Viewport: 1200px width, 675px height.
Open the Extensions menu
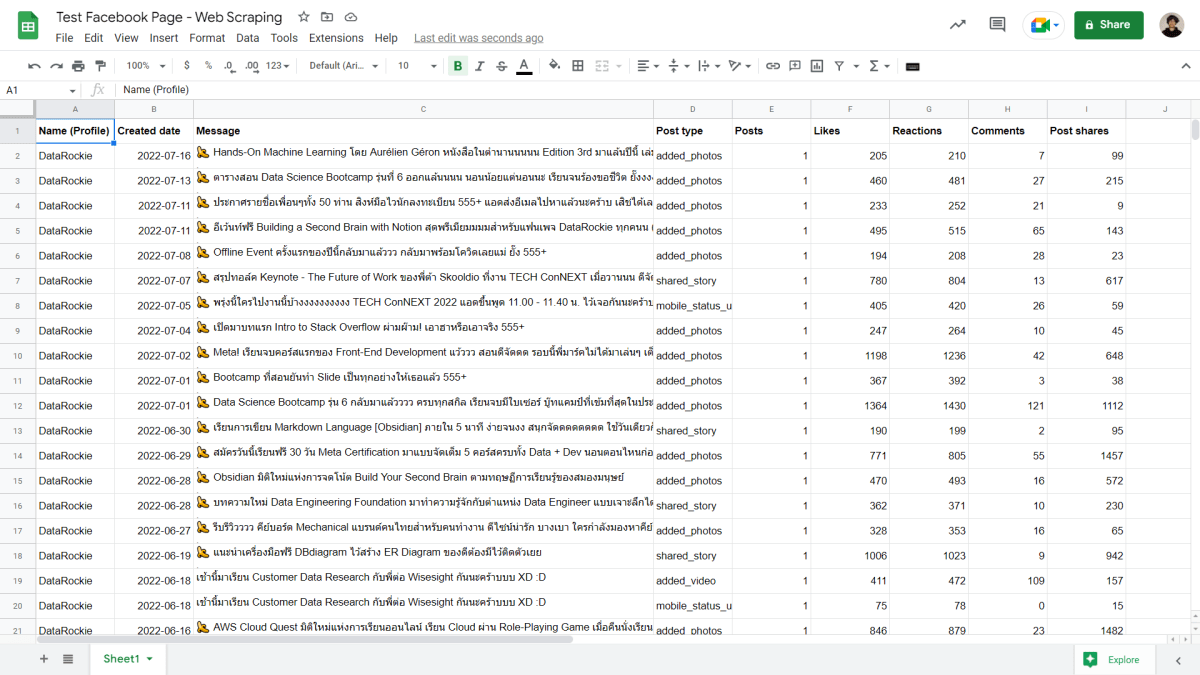pos(336,37)
